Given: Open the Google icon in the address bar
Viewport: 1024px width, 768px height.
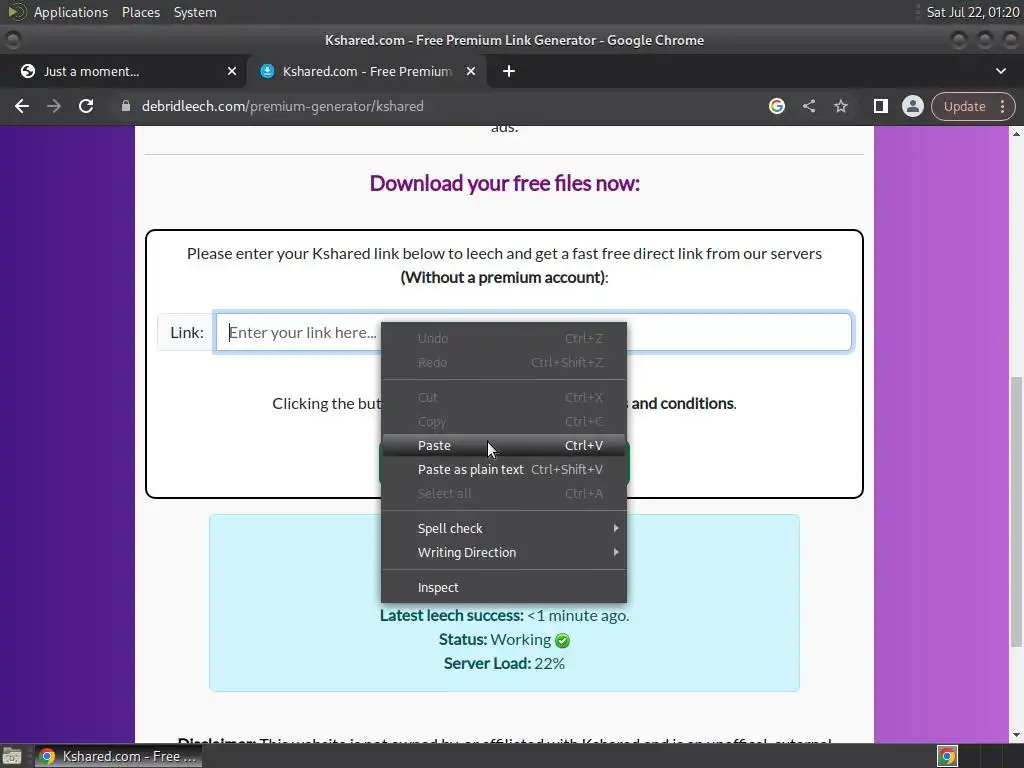Looking at the screenshot, I should (776, 106).
